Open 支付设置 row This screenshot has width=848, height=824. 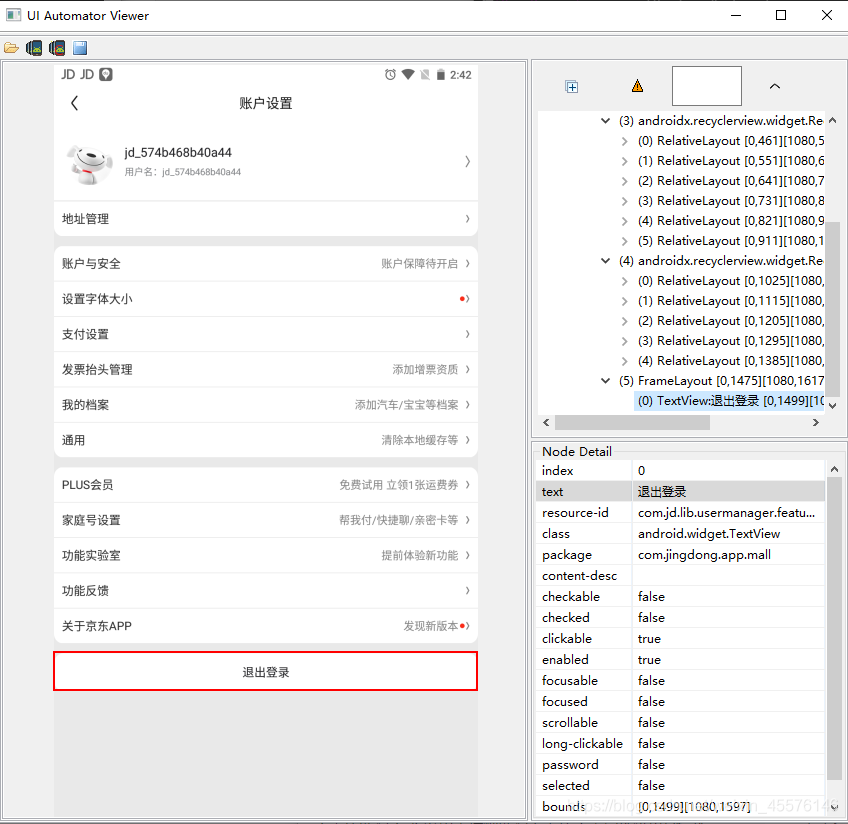(266, 334)
